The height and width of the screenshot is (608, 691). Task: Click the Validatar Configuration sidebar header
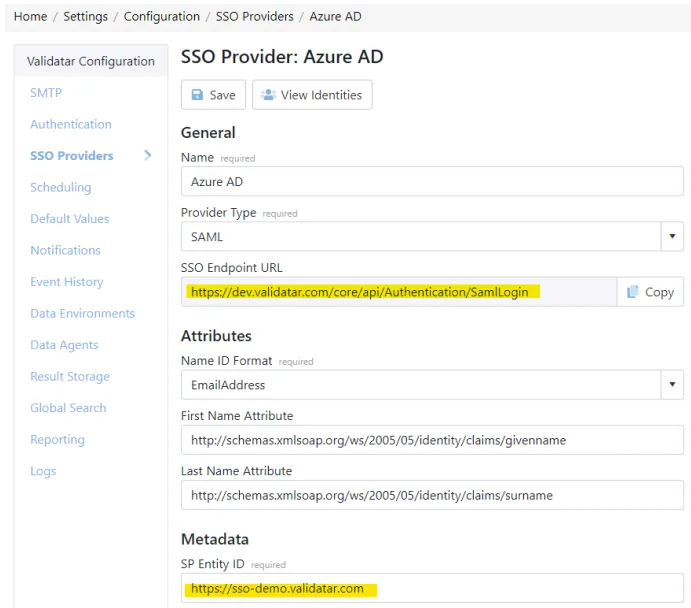pos(91,61)
